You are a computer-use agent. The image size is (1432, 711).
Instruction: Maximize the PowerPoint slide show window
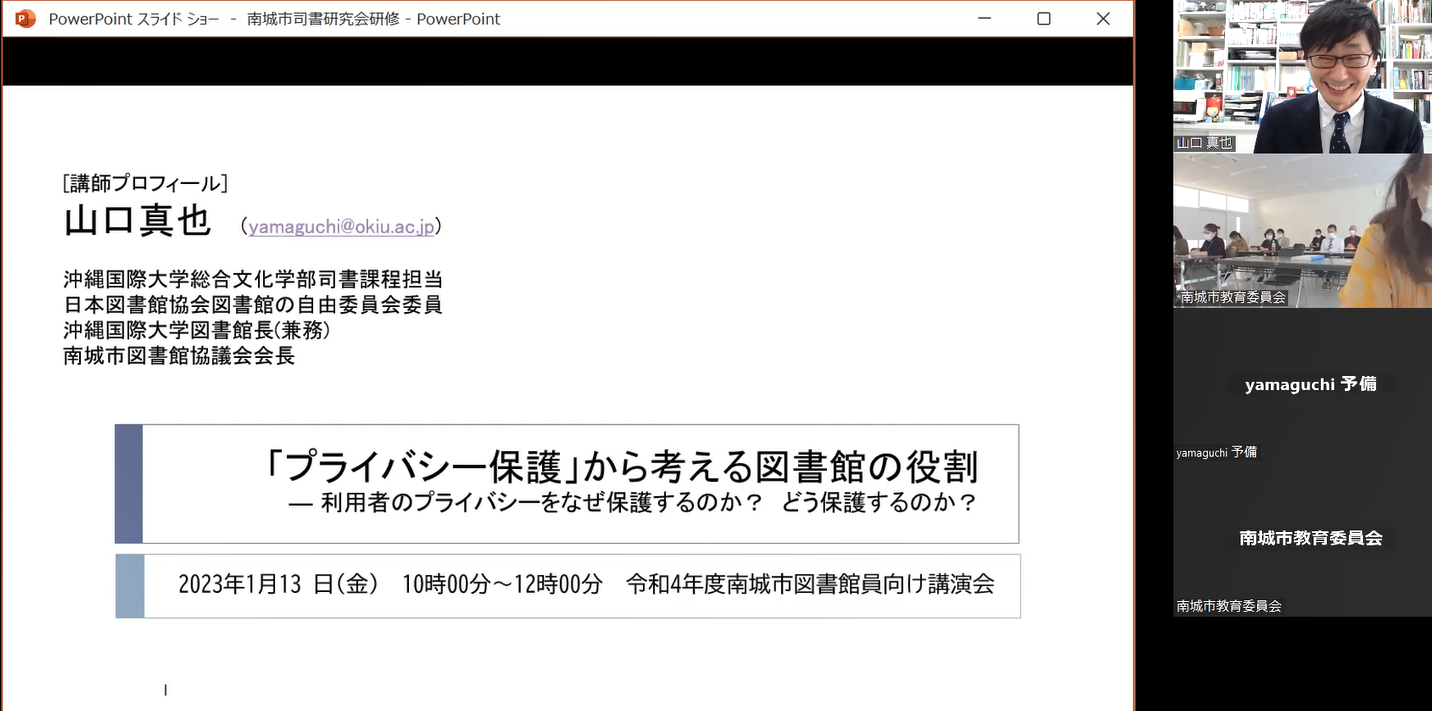coord(1044,19)
